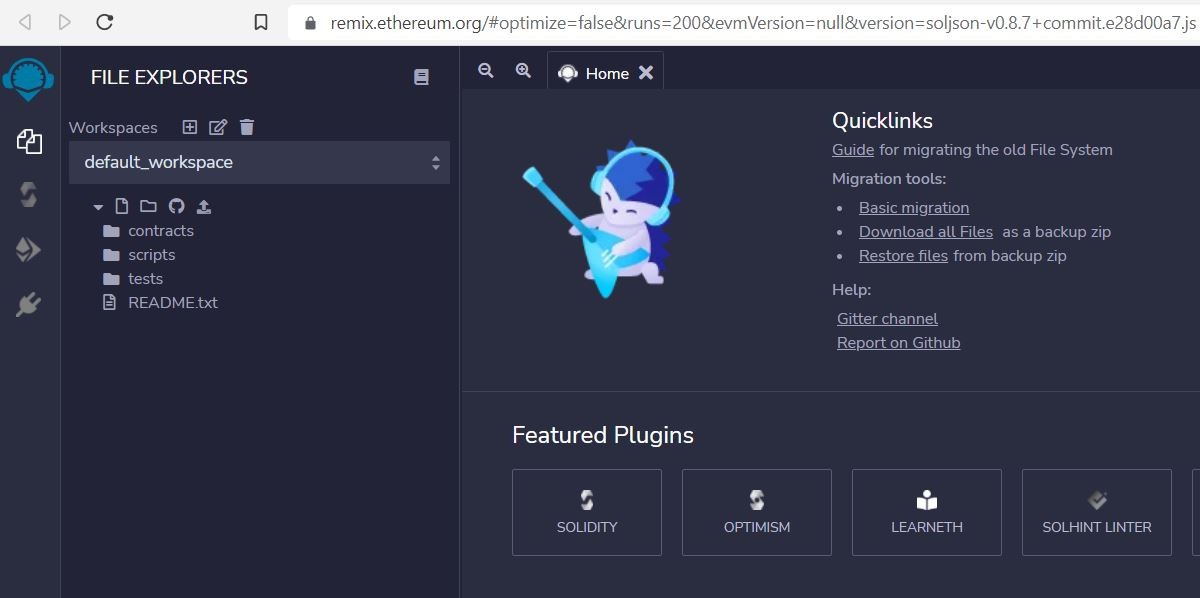The height and width of the screenshot is (598, 1200).
Task: Click the site lock icon
Action: (x=310, y=23)
